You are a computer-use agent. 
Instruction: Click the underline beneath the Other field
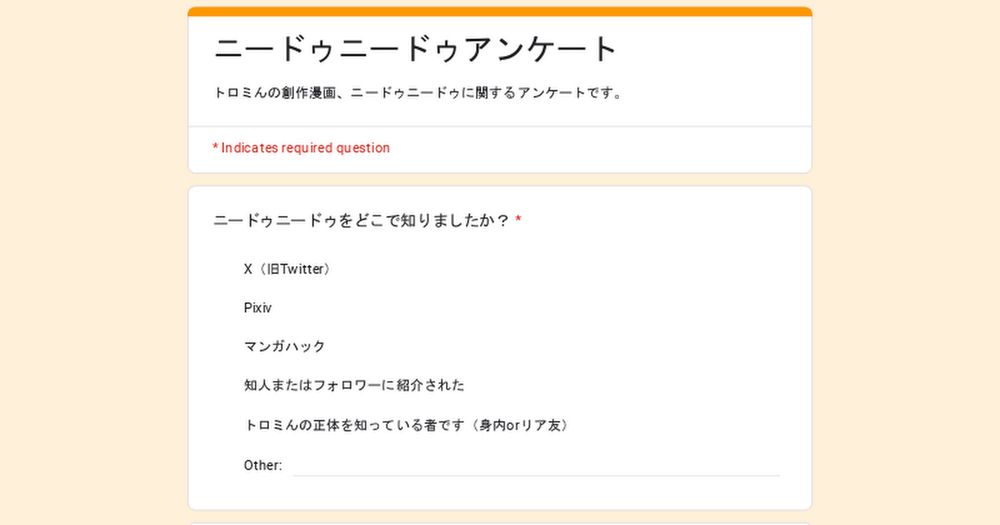[x=536, y=475]
